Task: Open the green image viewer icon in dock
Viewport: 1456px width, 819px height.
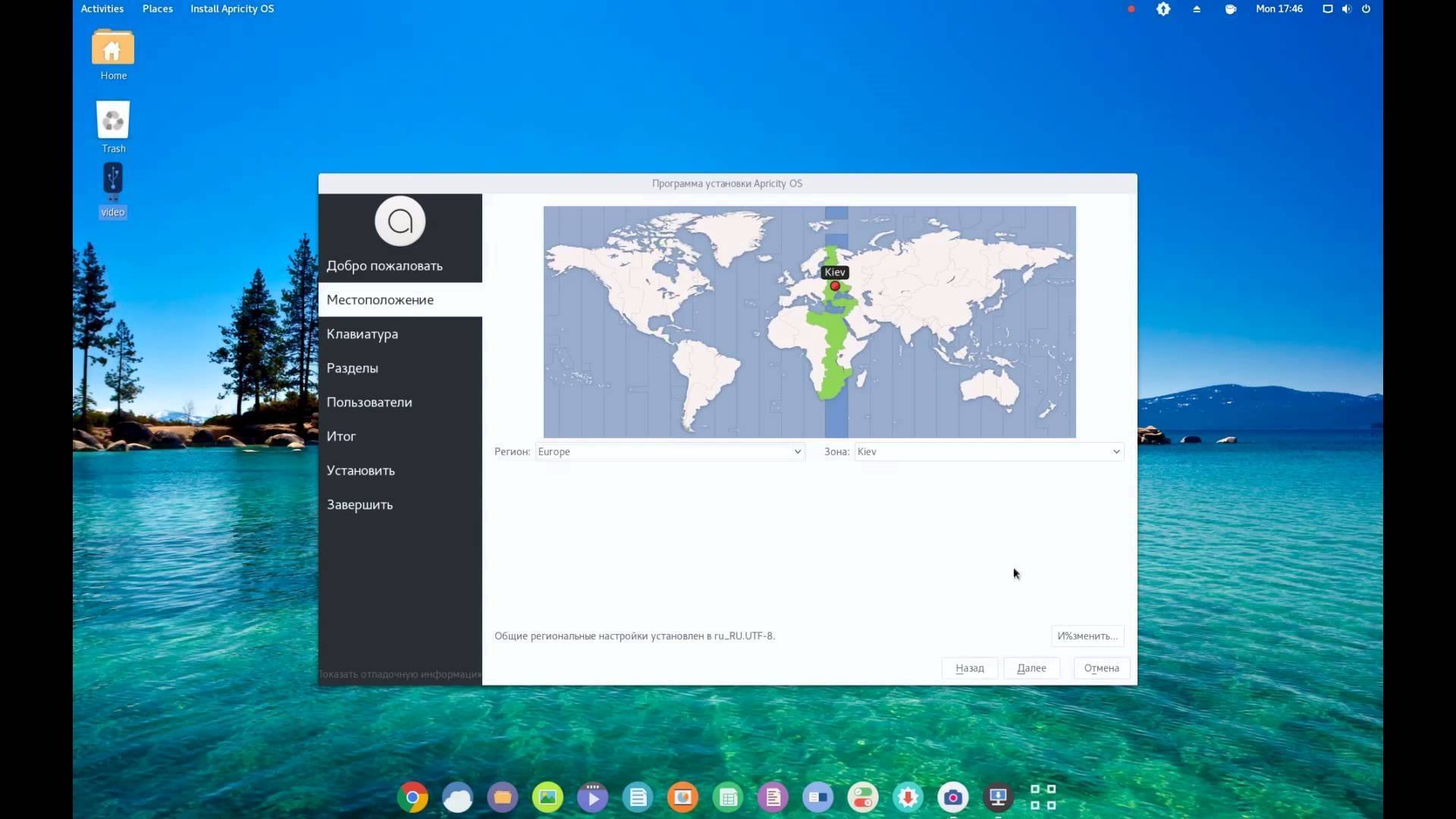Action: (548, 798)
